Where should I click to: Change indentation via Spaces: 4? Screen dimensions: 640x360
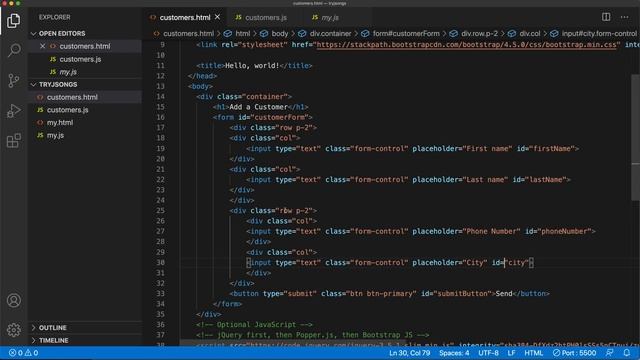point(454,353)
